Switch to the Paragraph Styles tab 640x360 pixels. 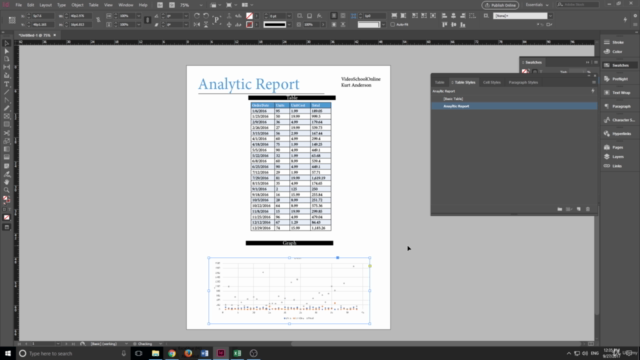[523, 82]
